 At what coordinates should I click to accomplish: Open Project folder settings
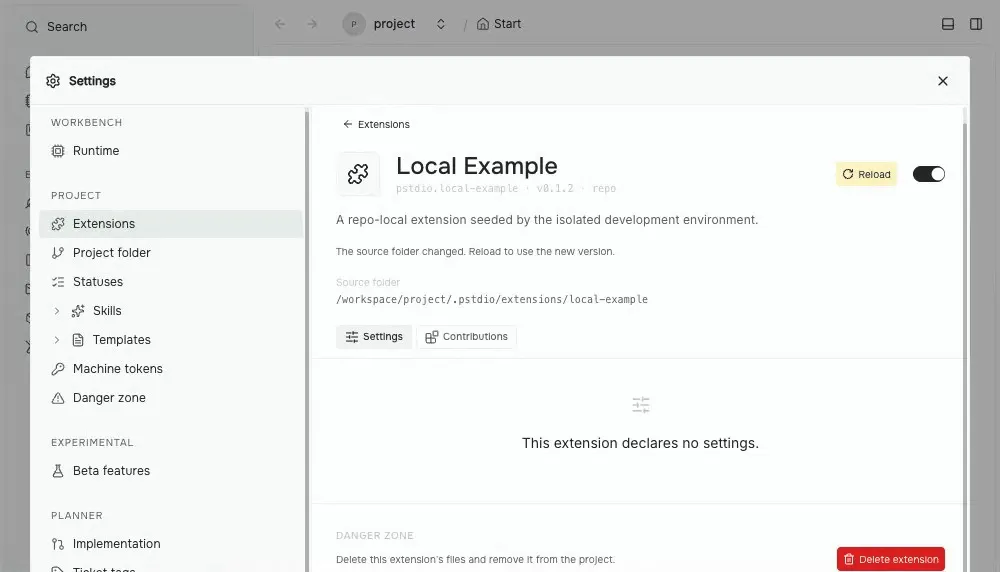tap(170, 253)
